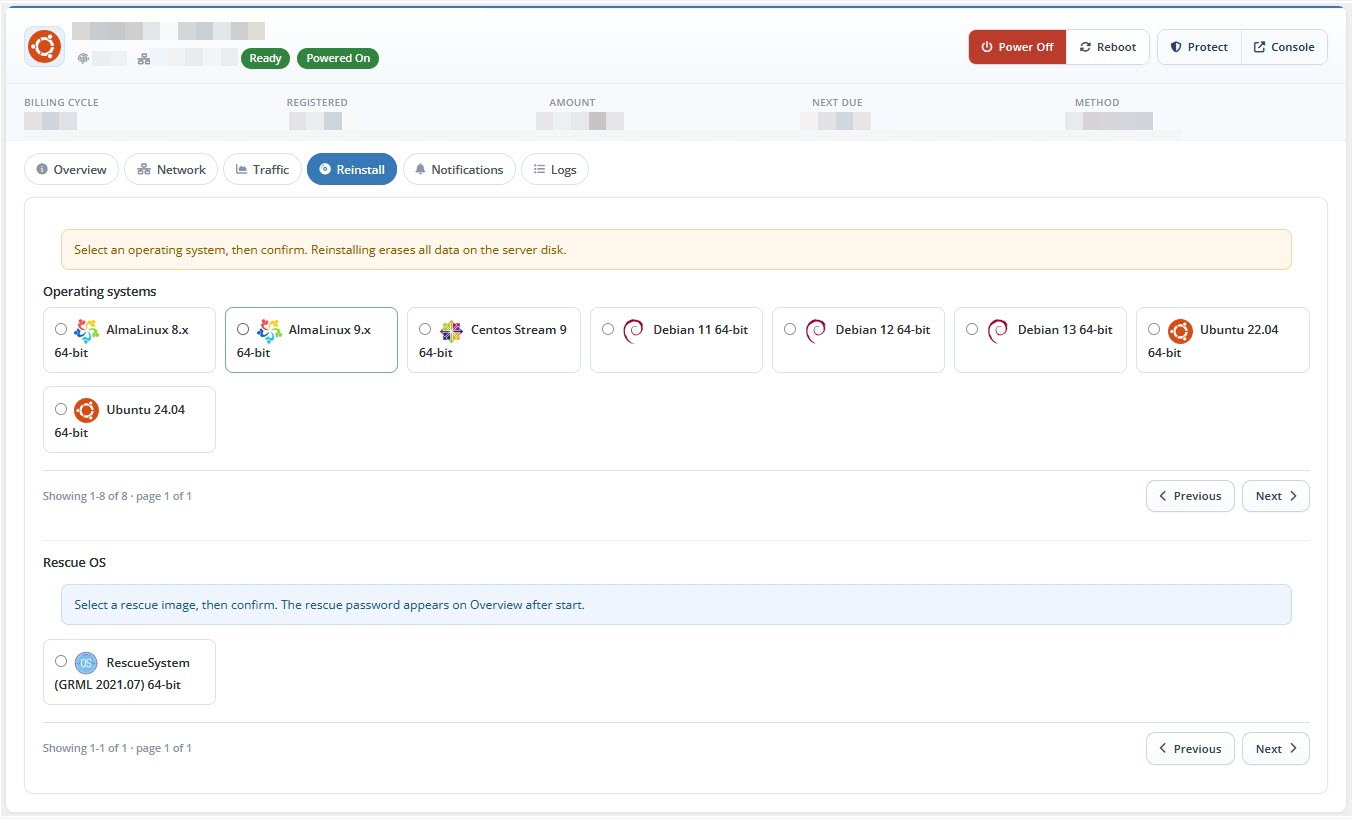Click the RescueSystem OS disc icon

pyautogui.click(x=87, y=663)
